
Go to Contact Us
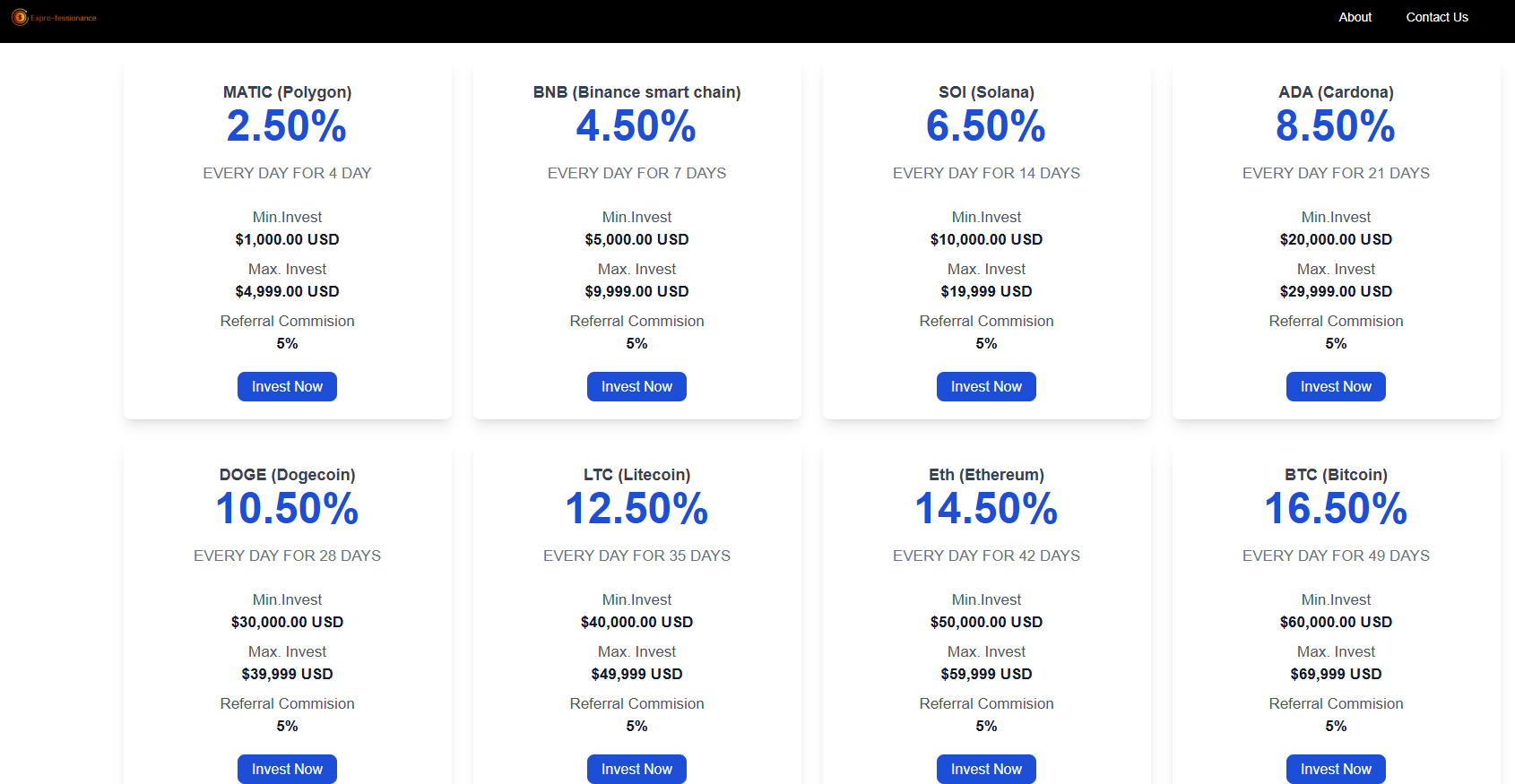(1436, 17)
